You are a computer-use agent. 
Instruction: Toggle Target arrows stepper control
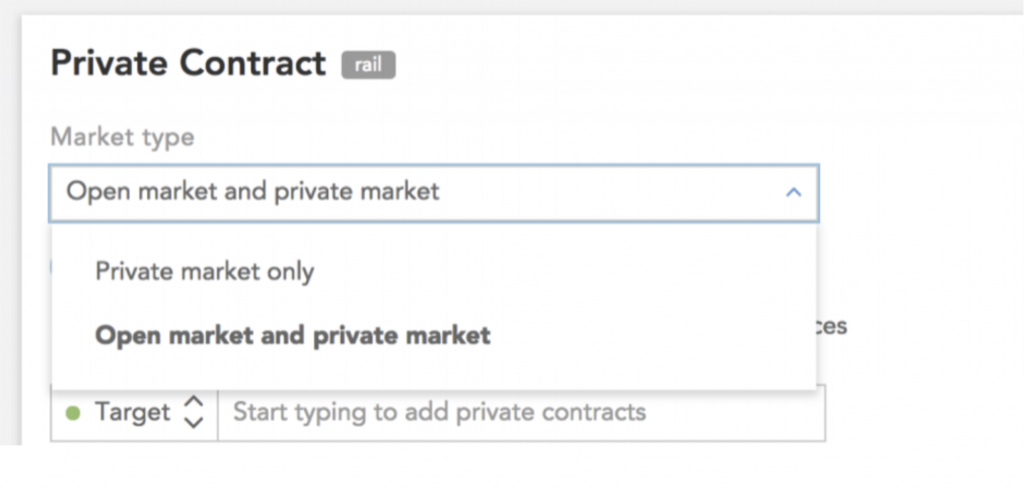[x=193, y=412]
